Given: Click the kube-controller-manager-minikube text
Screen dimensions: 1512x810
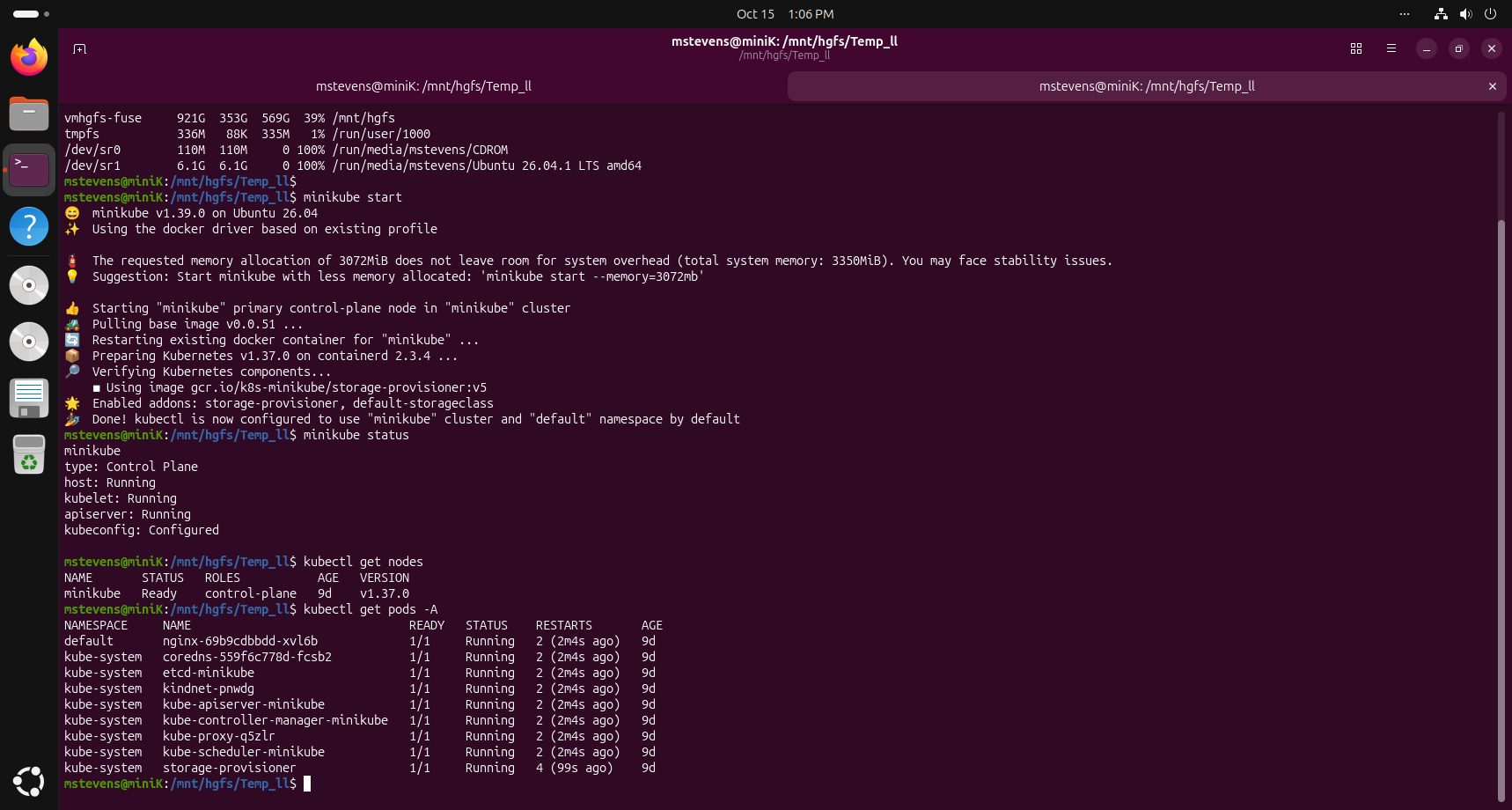Looking at the screenshot, I should (275, 720).
